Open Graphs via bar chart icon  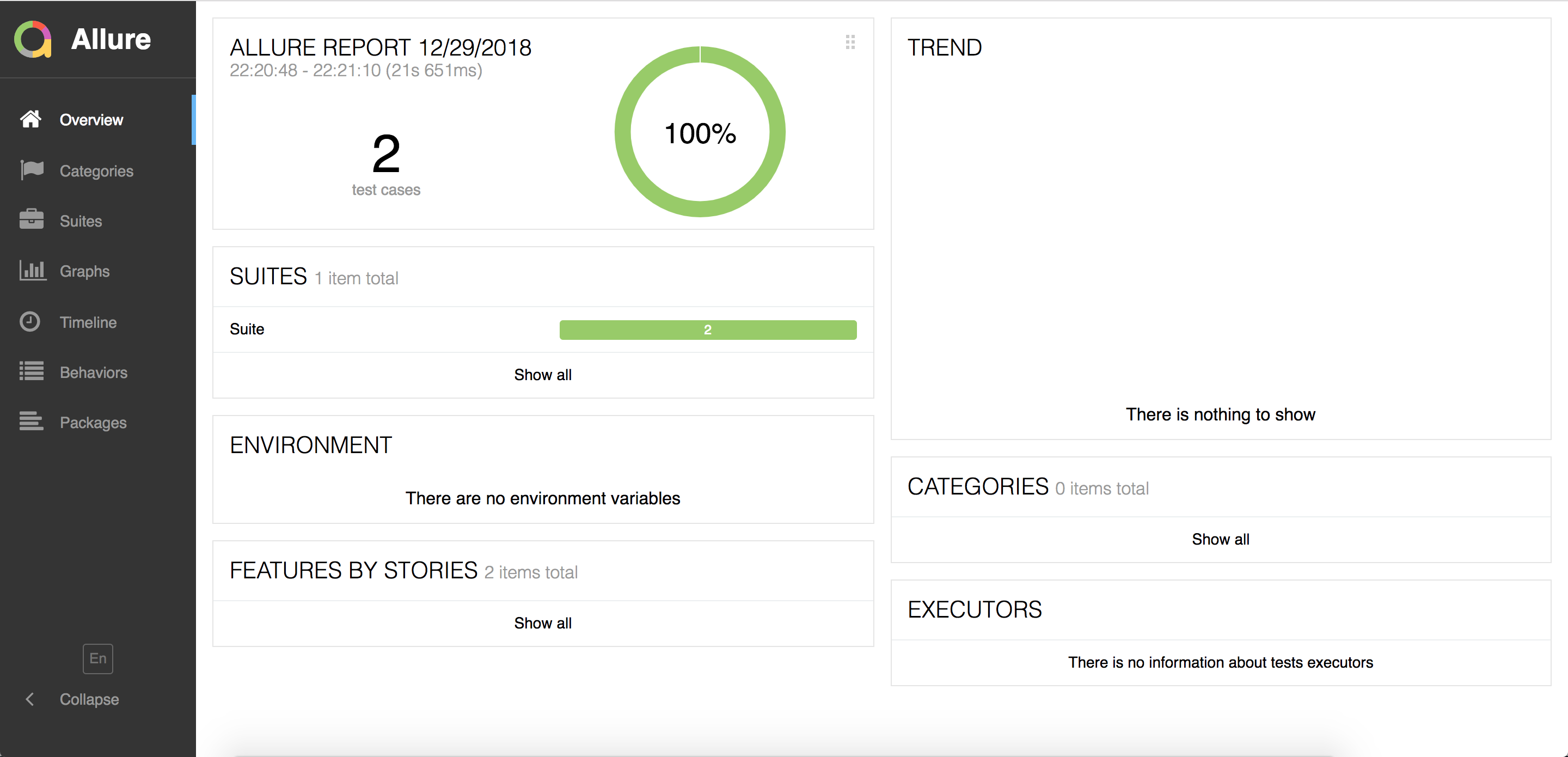(32, 271)
